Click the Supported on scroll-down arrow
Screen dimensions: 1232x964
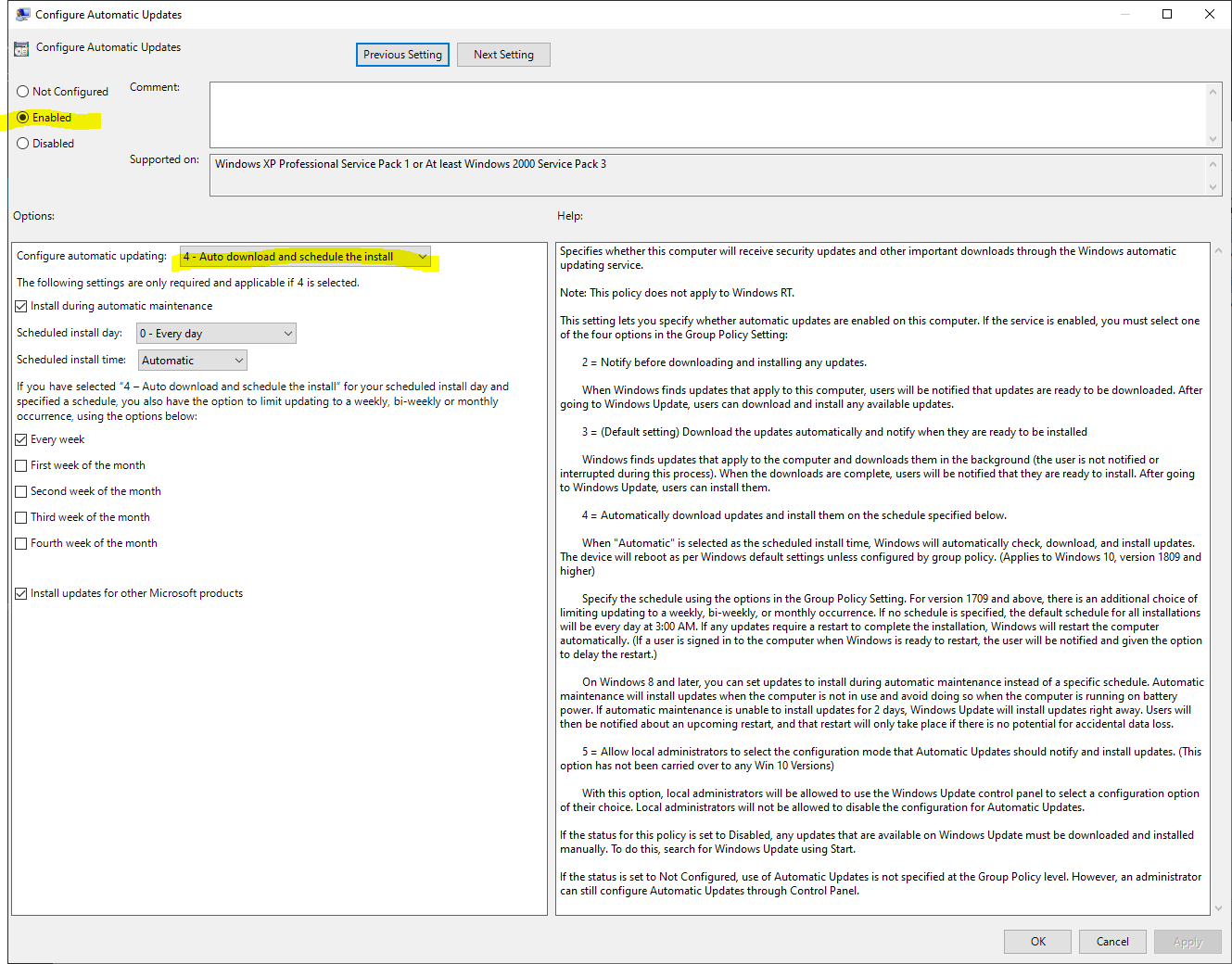tap(1213, 187)
